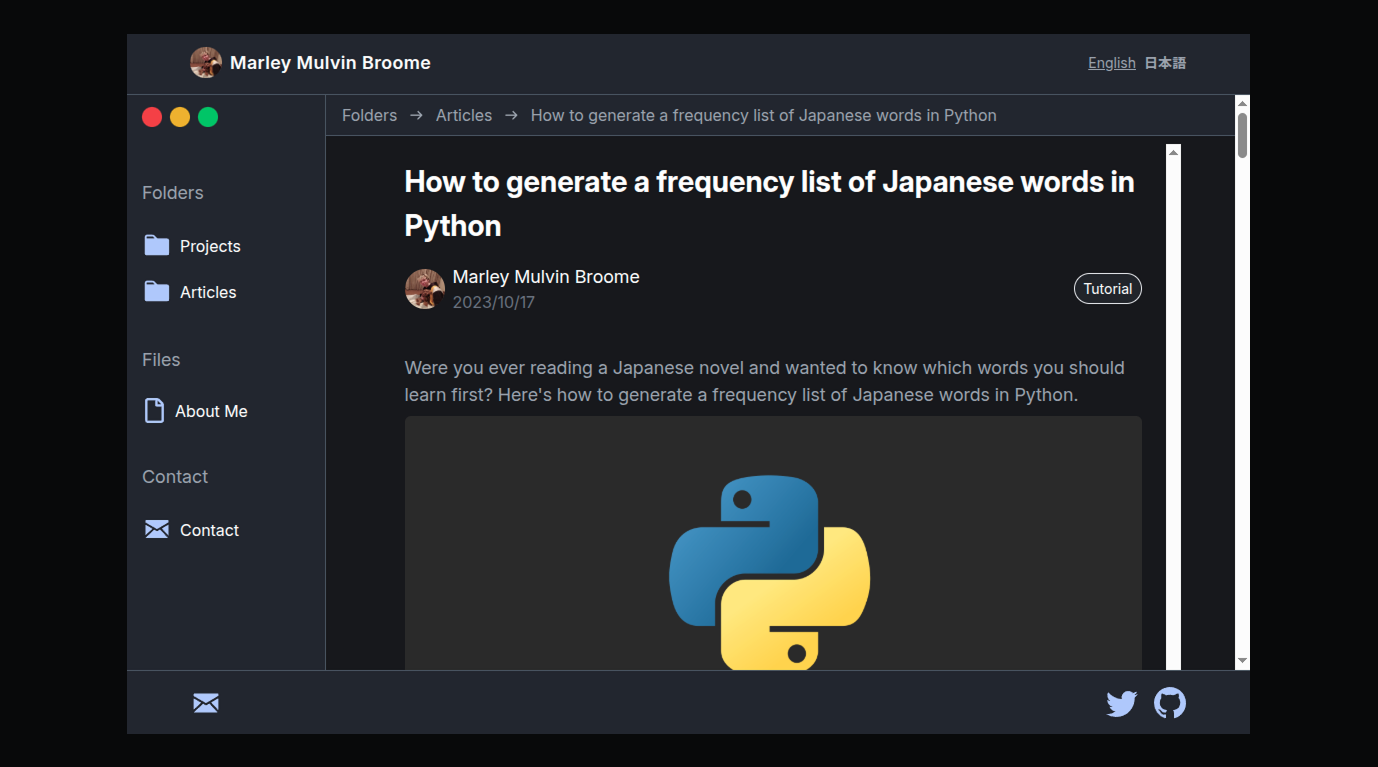
Task: Click the outer page scrollbar down arrow
Action: click(x=1242, y=661)
